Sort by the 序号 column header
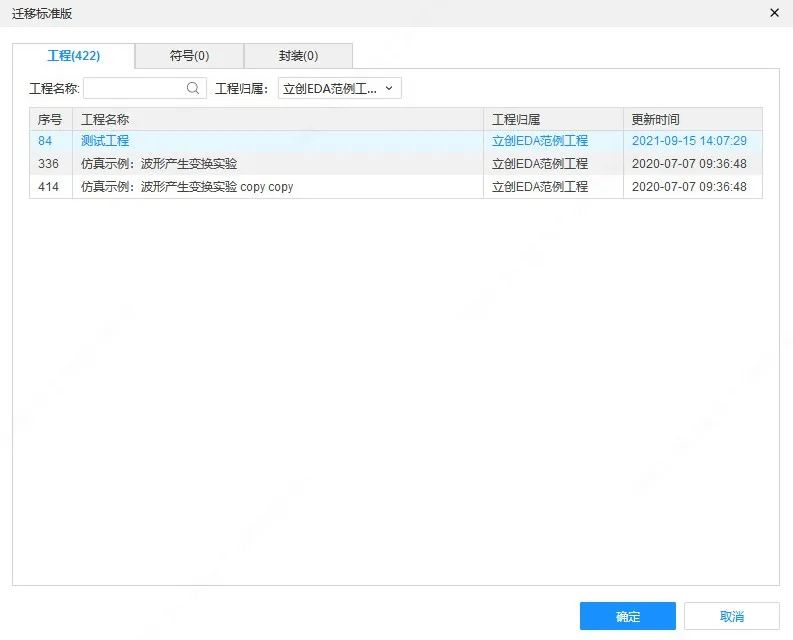The height and width of the screenshot is (640, 793). (x=50, y=119)
